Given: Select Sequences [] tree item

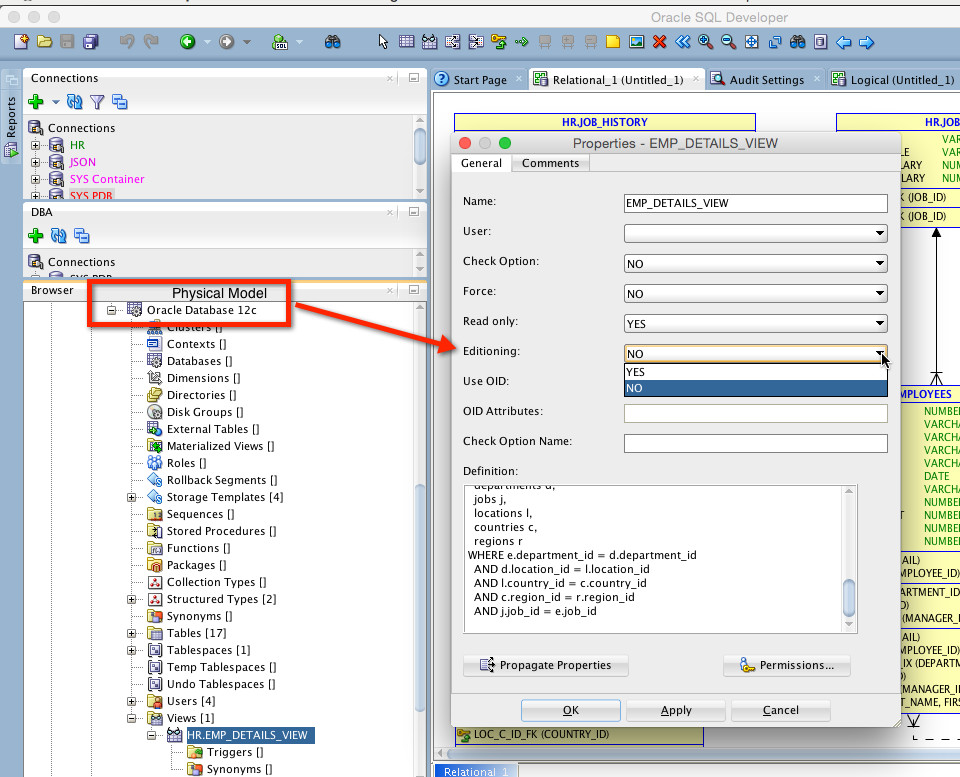Looking at the screenshot, I should pyautogui.click(x=200, y=514).
